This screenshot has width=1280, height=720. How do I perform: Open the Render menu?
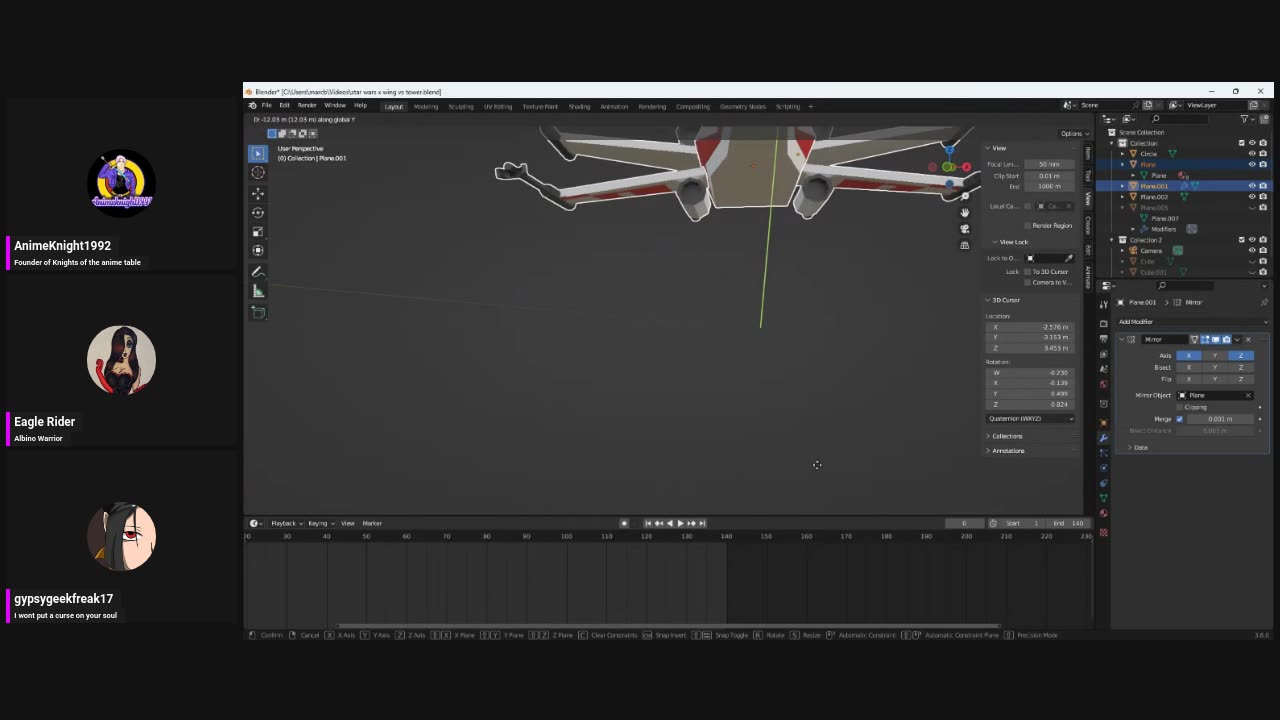pos(307,106)
